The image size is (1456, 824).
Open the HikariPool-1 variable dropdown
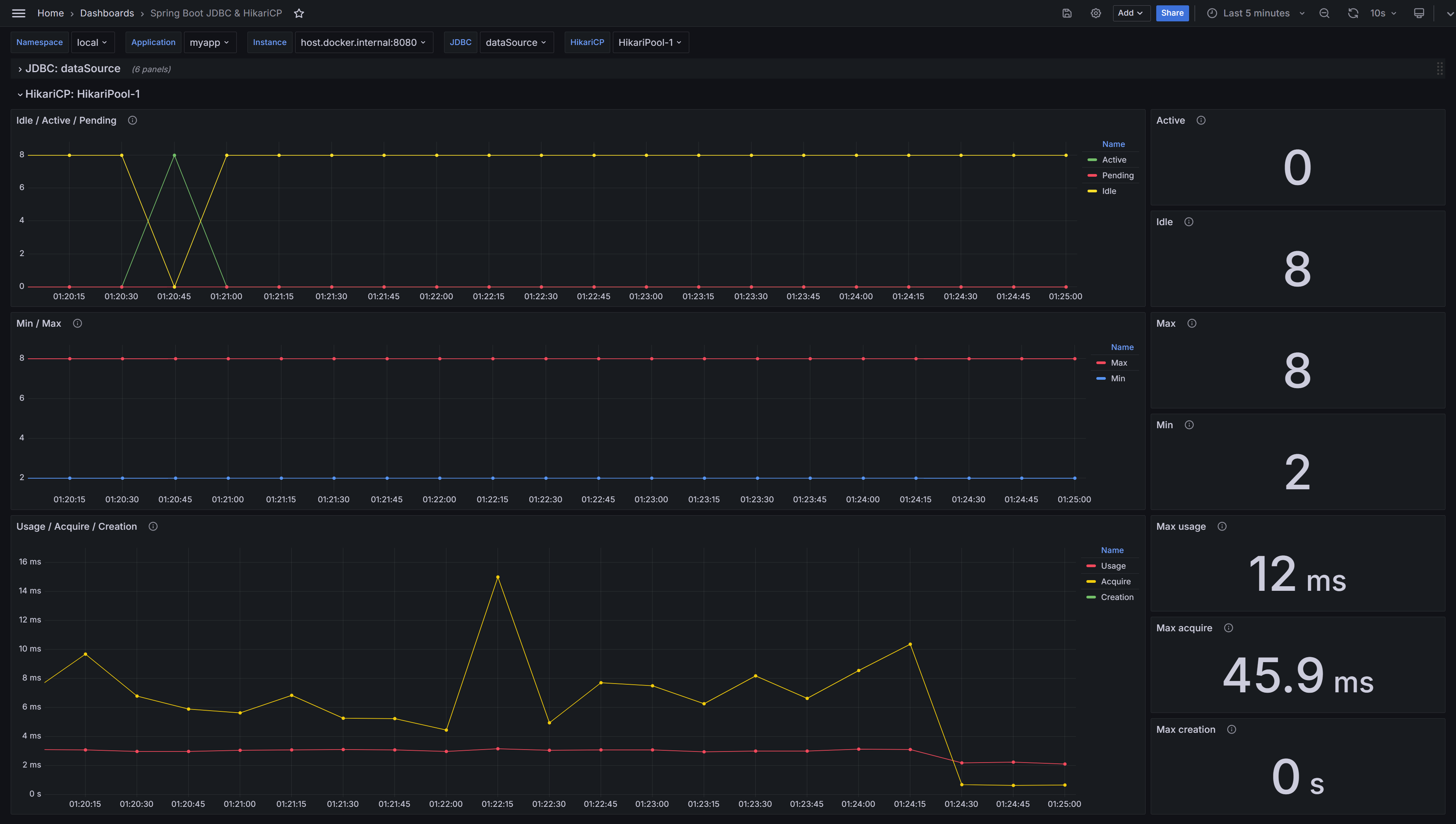click(649, 42)
